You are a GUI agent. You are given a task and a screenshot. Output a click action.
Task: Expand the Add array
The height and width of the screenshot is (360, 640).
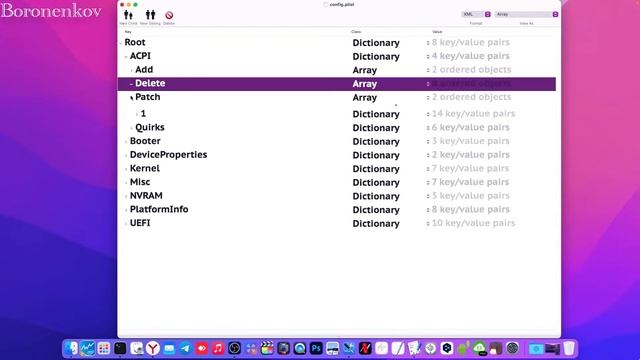[131, 70]
